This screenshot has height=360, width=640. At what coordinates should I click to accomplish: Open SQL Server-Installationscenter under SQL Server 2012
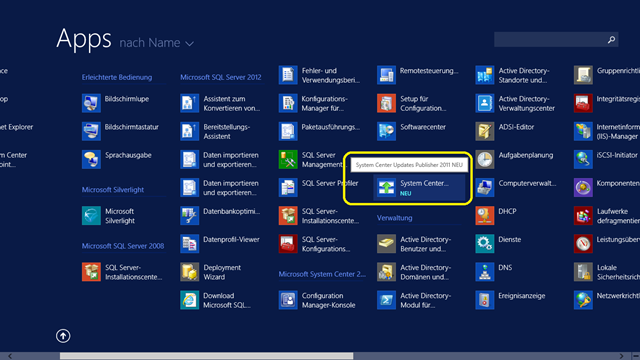[x=288, y=216]
